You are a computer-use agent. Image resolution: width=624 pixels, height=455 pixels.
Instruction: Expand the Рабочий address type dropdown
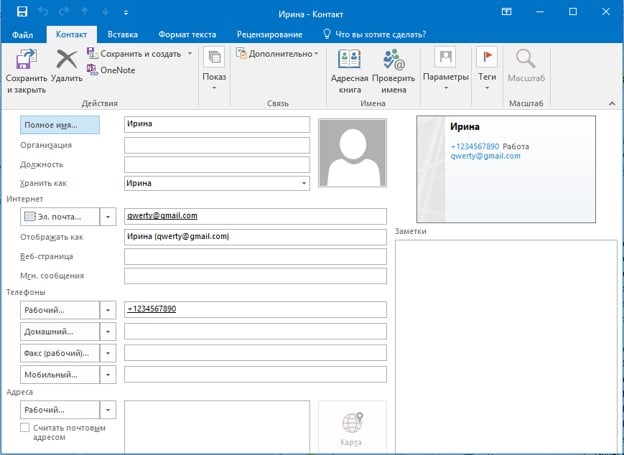(108, 410)
